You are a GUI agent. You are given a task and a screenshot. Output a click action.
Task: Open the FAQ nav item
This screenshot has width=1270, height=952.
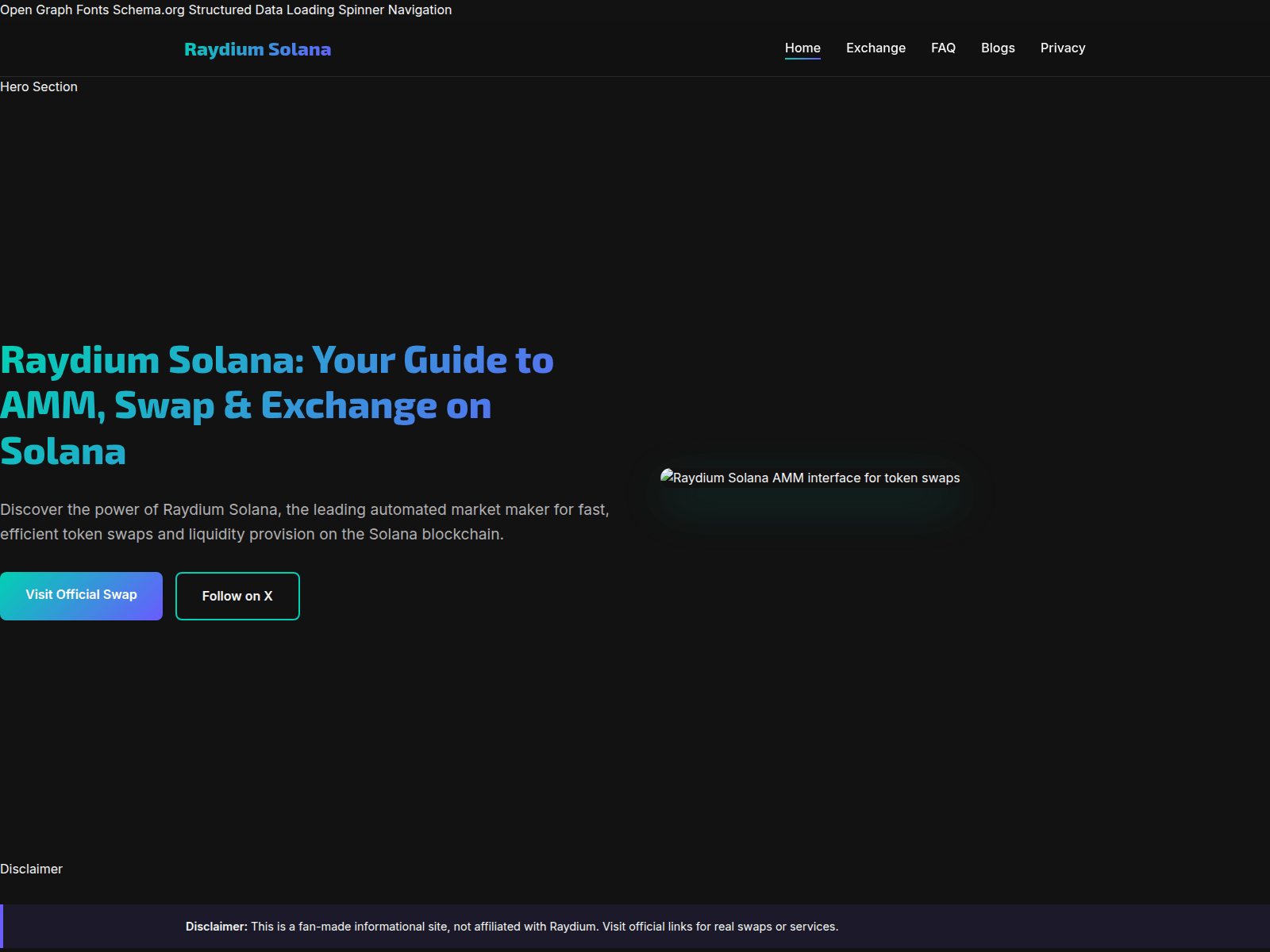[943, 48]
